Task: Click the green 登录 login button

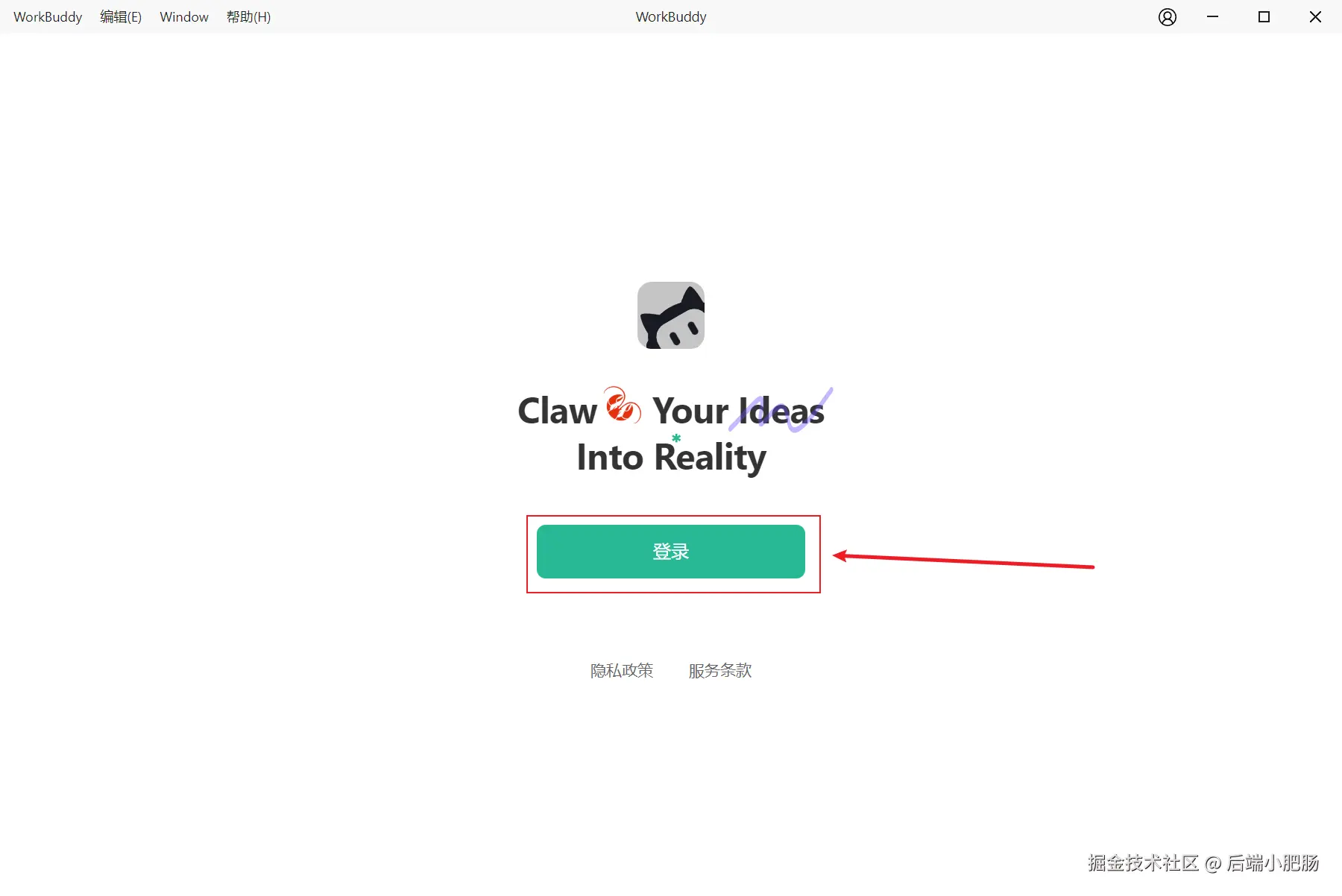Action: (x=671, y=552)
